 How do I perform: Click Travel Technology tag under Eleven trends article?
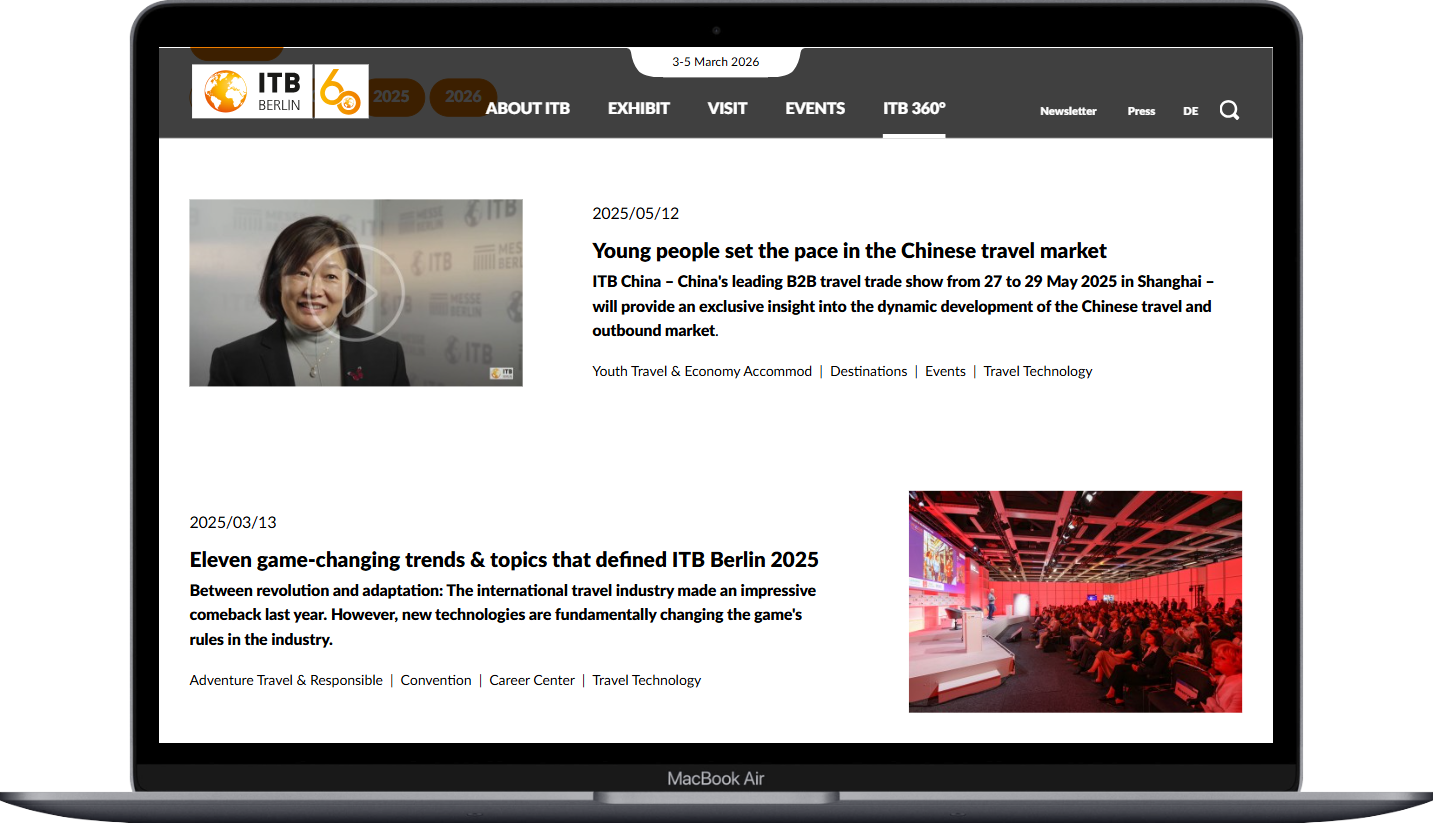pos(646,680)
